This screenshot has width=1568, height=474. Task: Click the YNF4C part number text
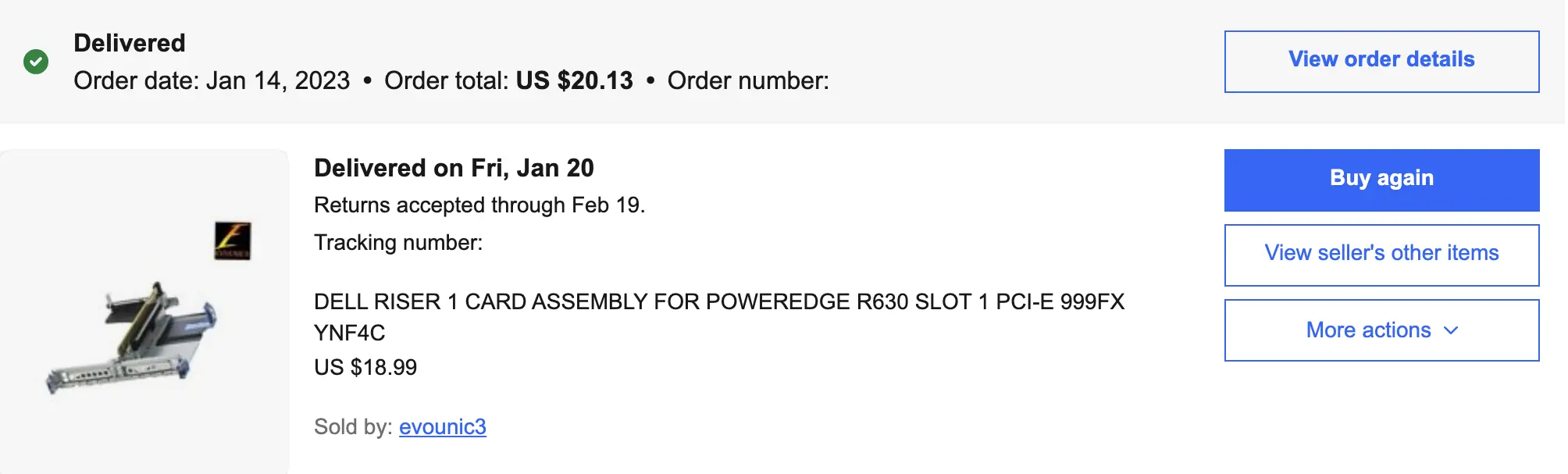coord(349,333)
